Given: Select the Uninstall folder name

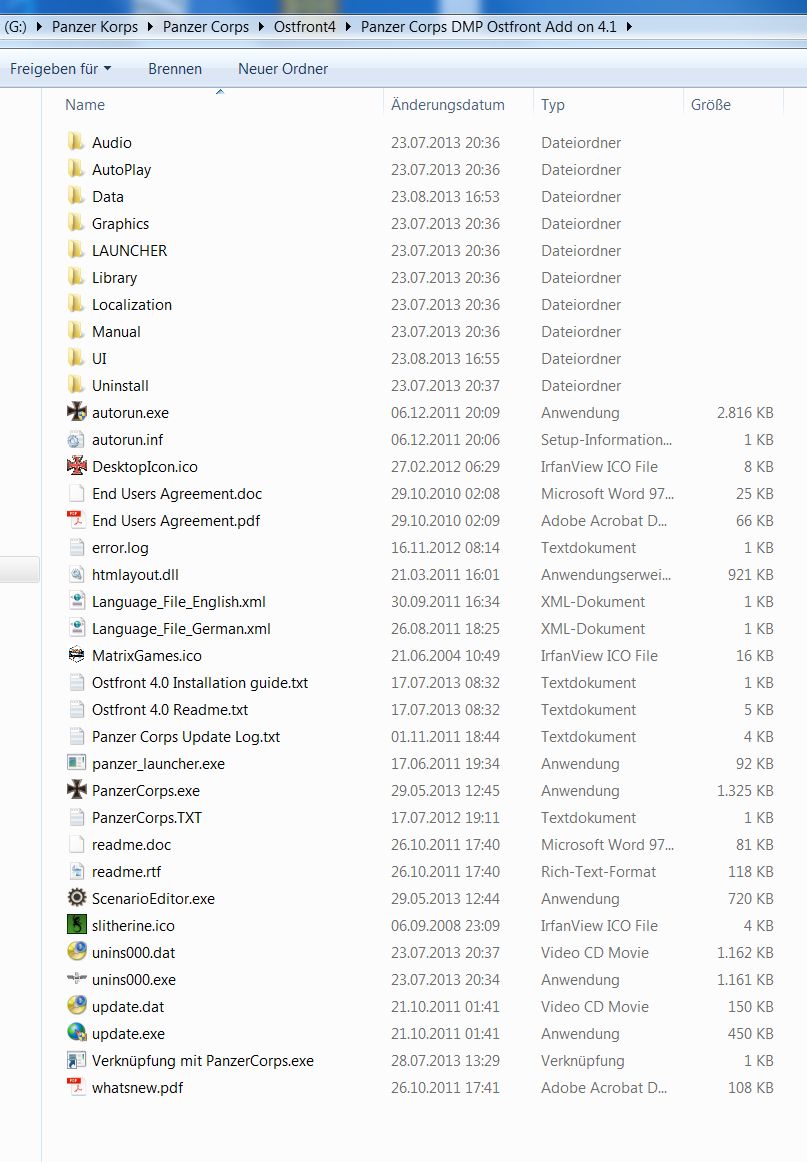Looking at the screenshot, I should (120, 385).
